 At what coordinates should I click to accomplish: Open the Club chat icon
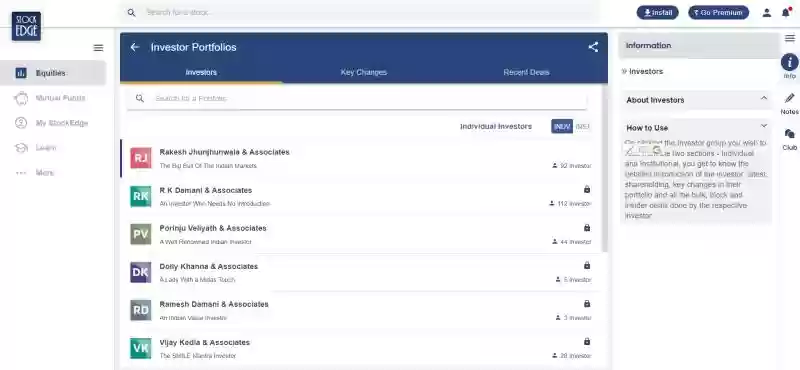(x=789, y=134)
